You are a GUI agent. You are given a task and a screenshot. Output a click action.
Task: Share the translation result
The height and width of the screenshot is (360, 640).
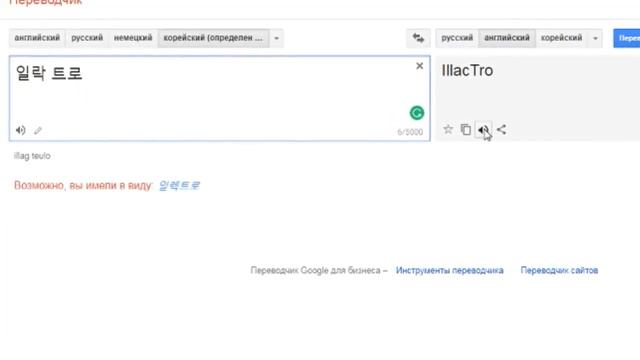(502, 130)
